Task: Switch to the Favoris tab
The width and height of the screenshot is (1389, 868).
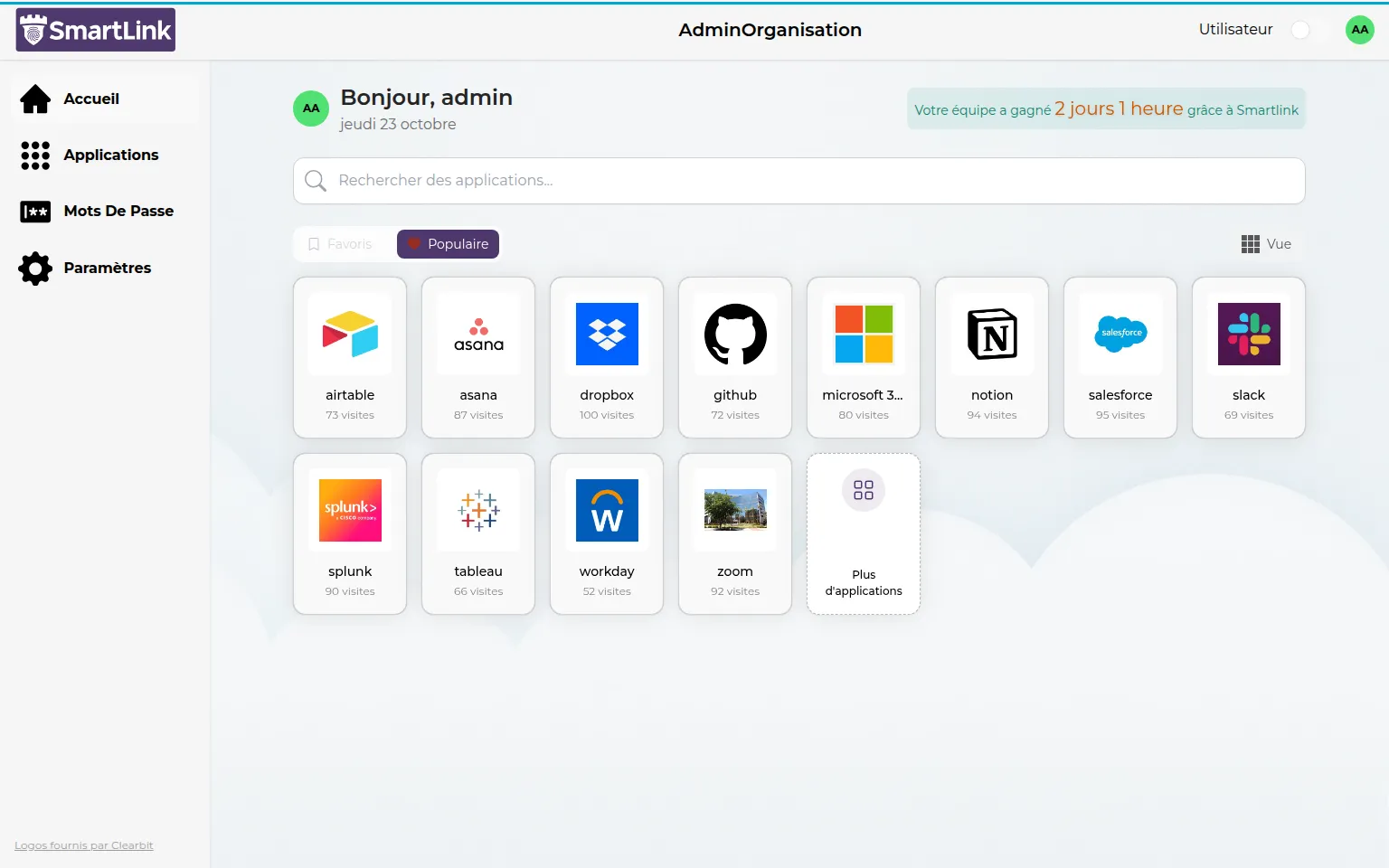Action: click(341, 244)
